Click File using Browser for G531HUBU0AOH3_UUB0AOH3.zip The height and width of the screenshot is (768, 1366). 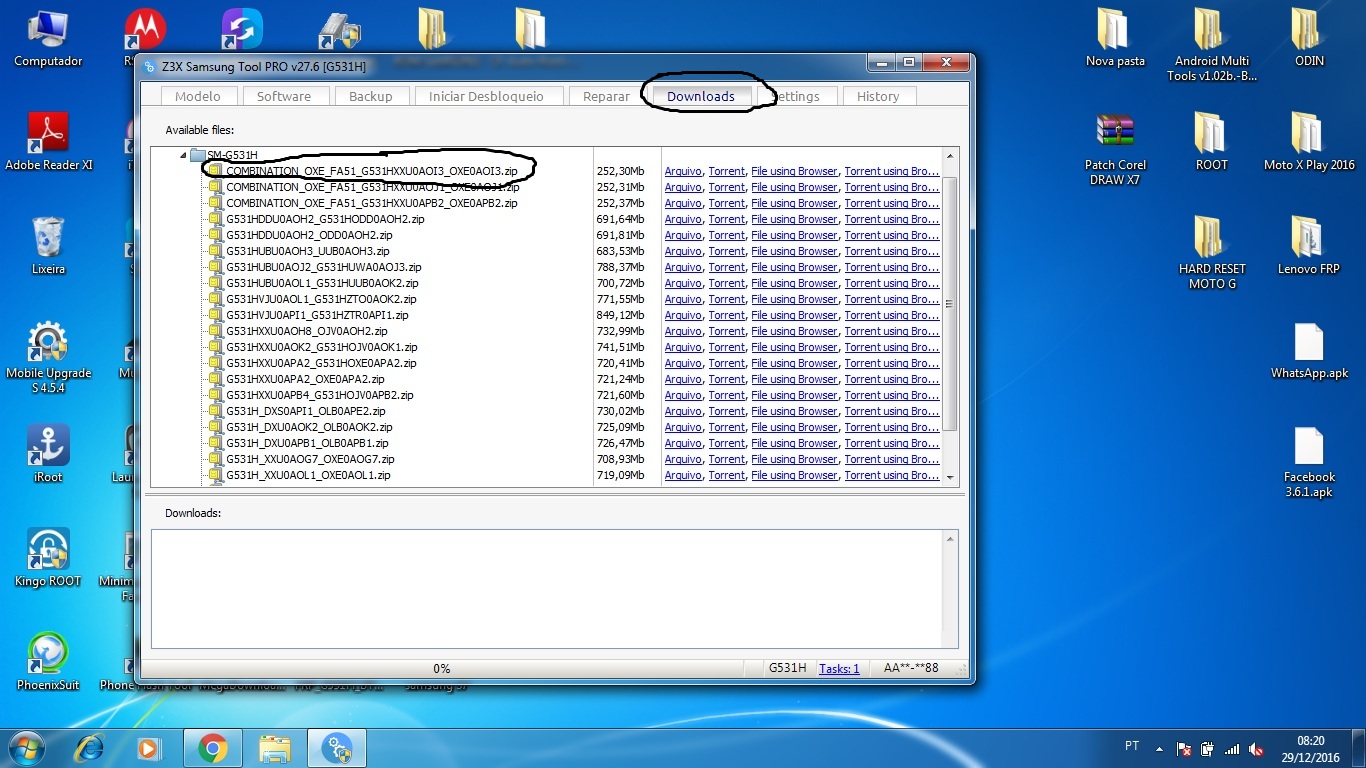point(795,251)
